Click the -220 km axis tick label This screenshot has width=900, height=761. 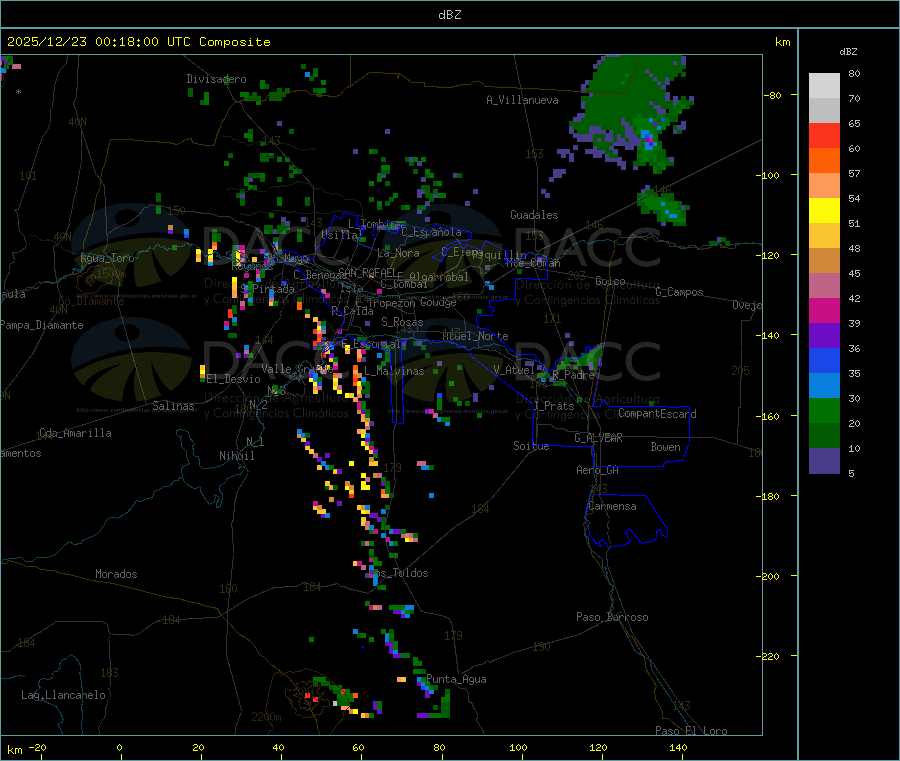770,657
